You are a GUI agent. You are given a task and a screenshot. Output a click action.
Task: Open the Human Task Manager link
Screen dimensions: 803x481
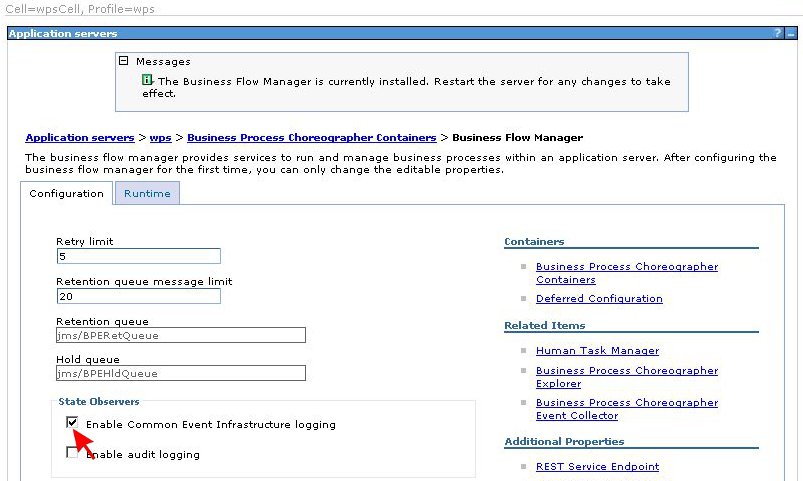[597, 350]
